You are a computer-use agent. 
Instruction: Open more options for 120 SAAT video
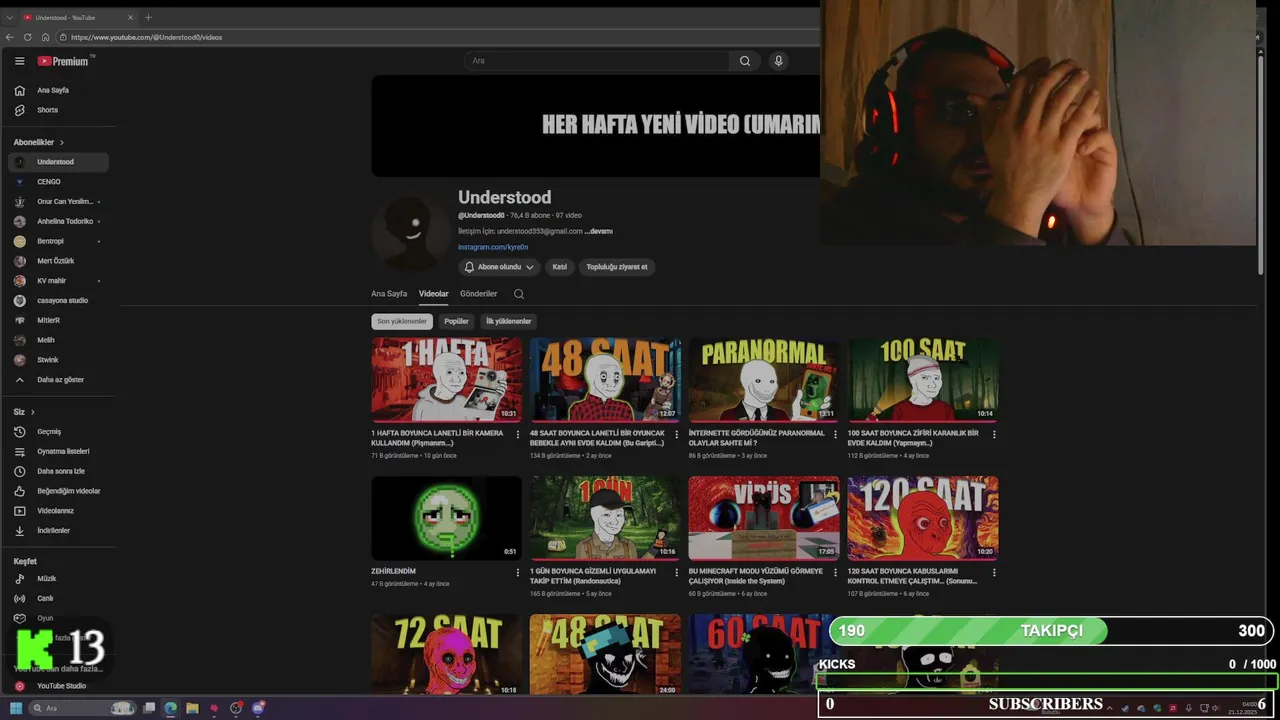coord(994,572)
